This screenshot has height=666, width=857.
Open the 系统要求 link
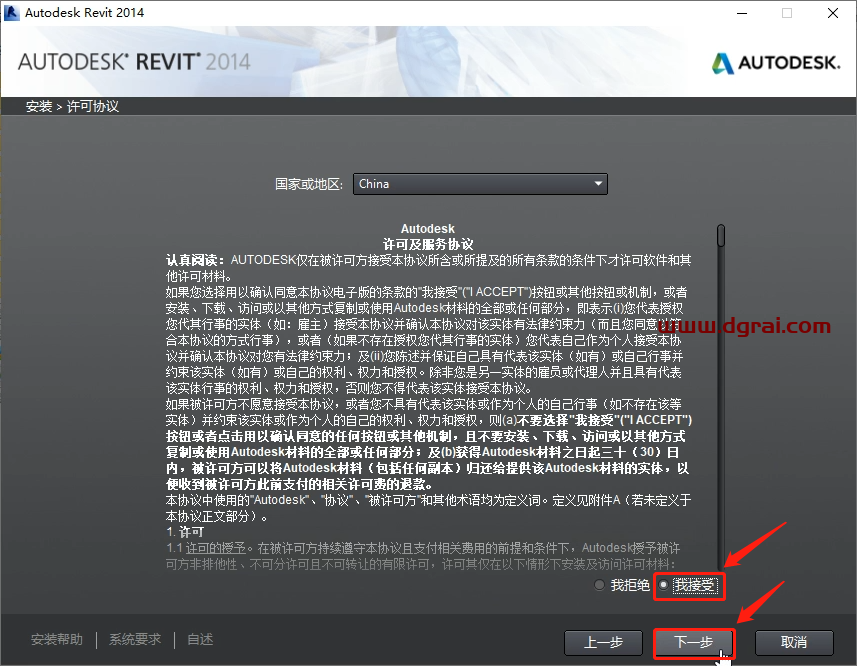(135, 639)
